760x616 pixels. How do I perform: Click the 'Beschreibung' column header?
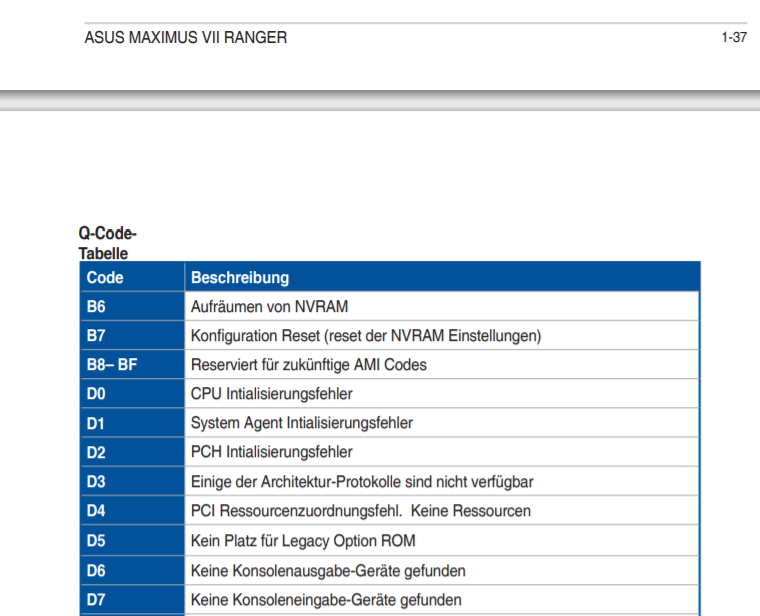[x=240, y=278]
